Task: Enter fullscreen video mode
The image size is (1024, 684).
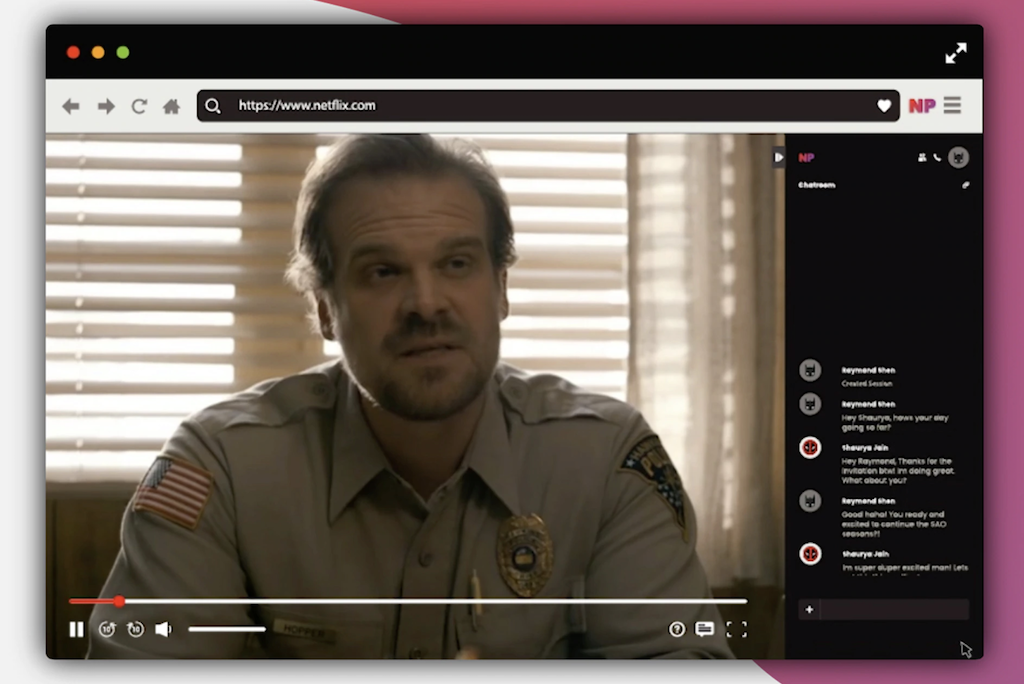Action: coord(736,629)
